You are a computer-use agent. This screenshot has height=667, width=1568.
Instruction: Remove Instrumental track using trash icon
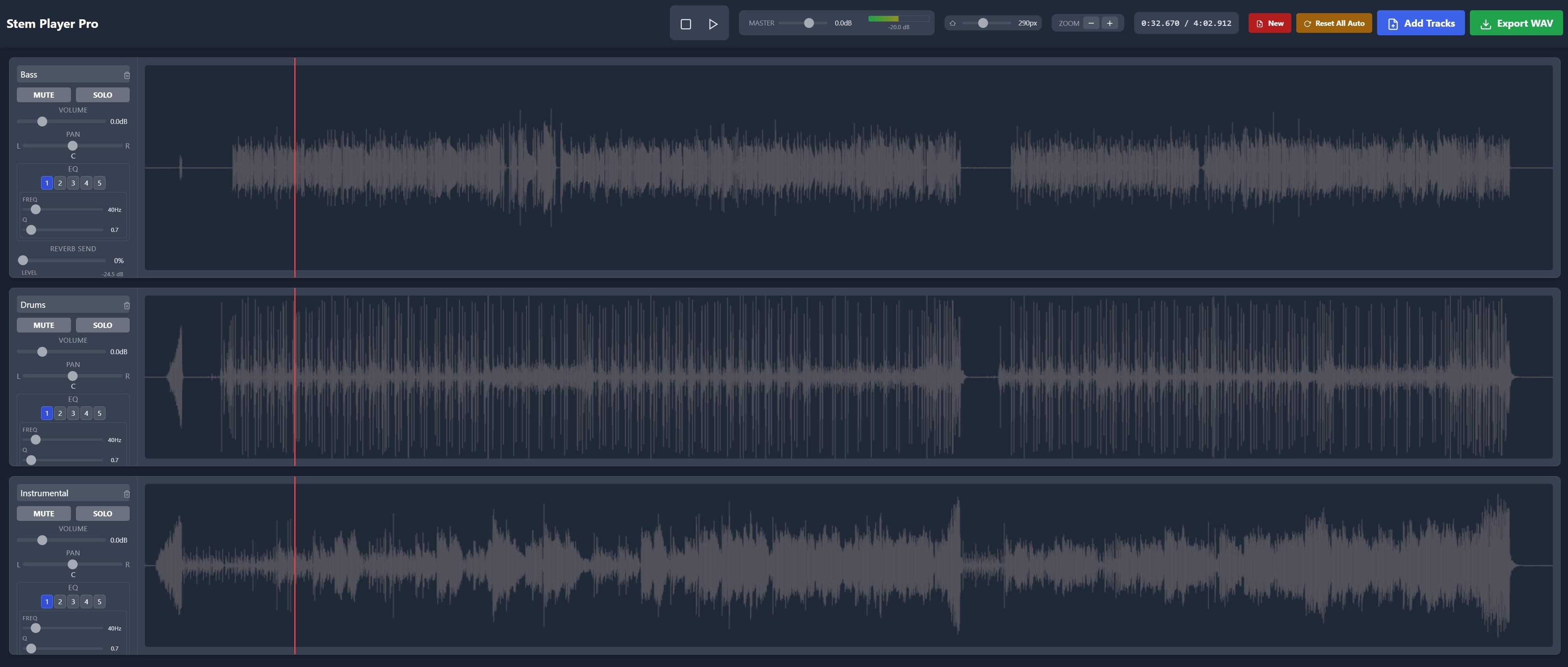pyautogui.click(x=126, y=494)
